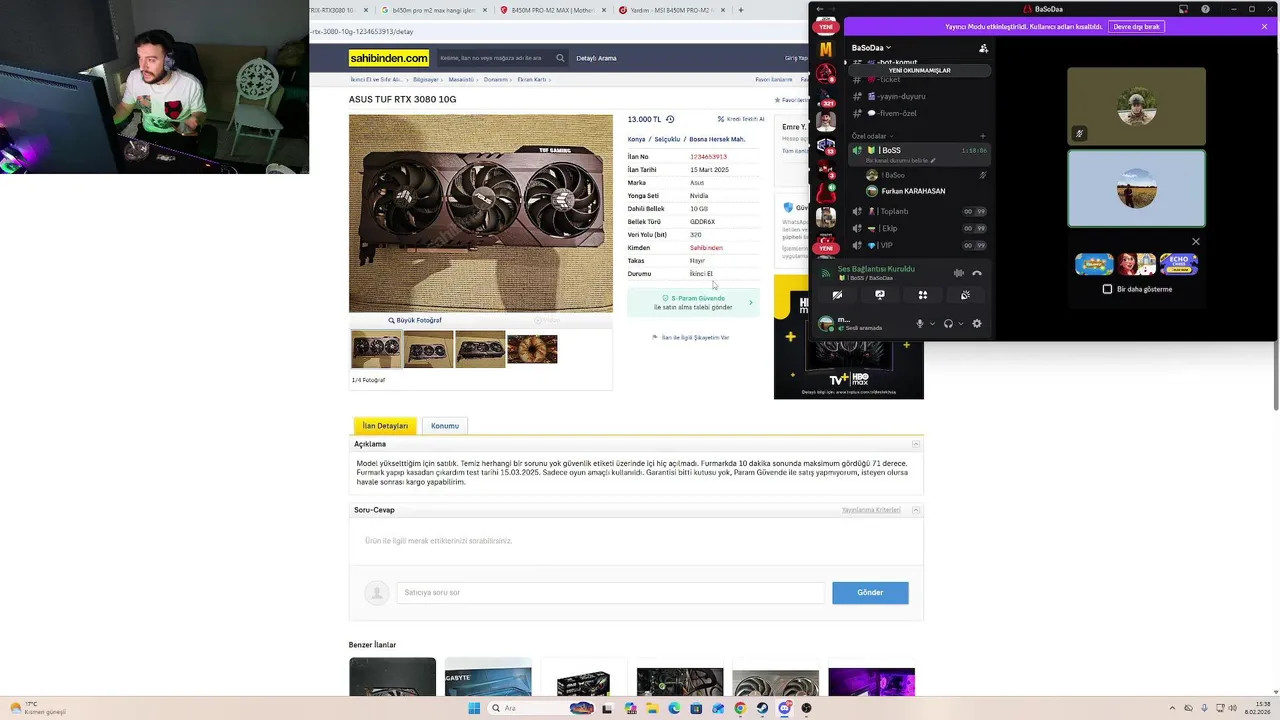Open the Discord help question mark icon
Screen dimensions: 1280x720
tap(1205, 9)
